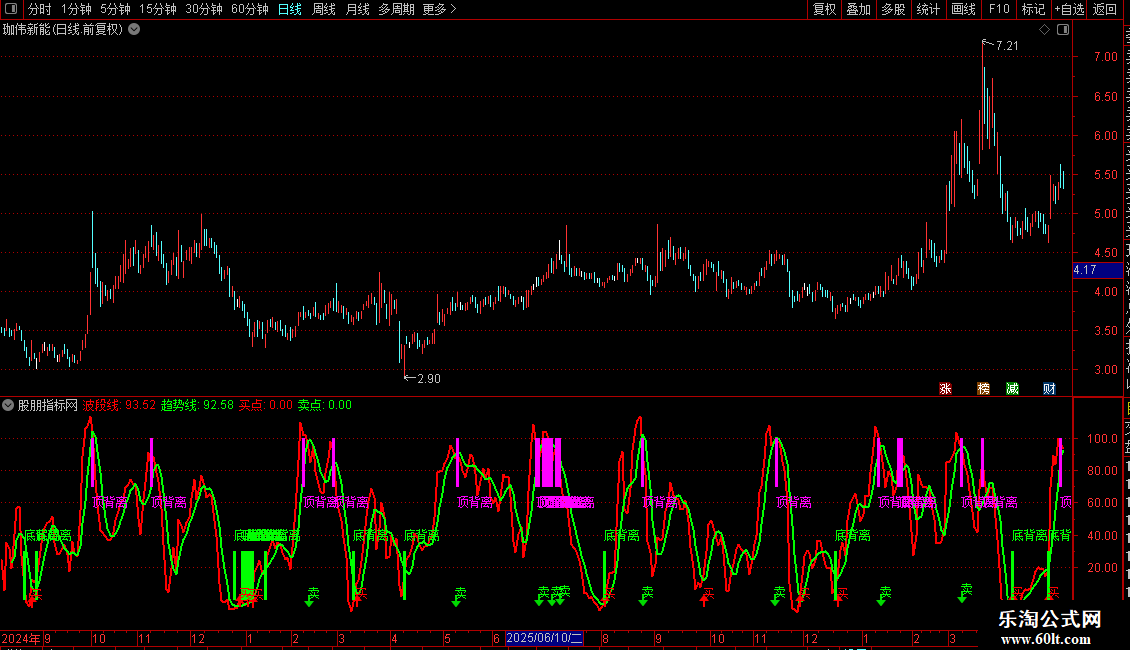The height and width of the screenshot is (650, 1130).
Task: Click the 返回 back button
Action: 1105,9
